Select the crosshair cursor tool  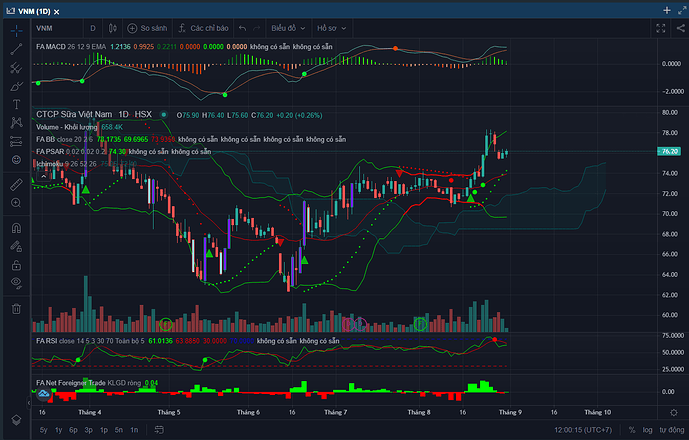[16, 30]
